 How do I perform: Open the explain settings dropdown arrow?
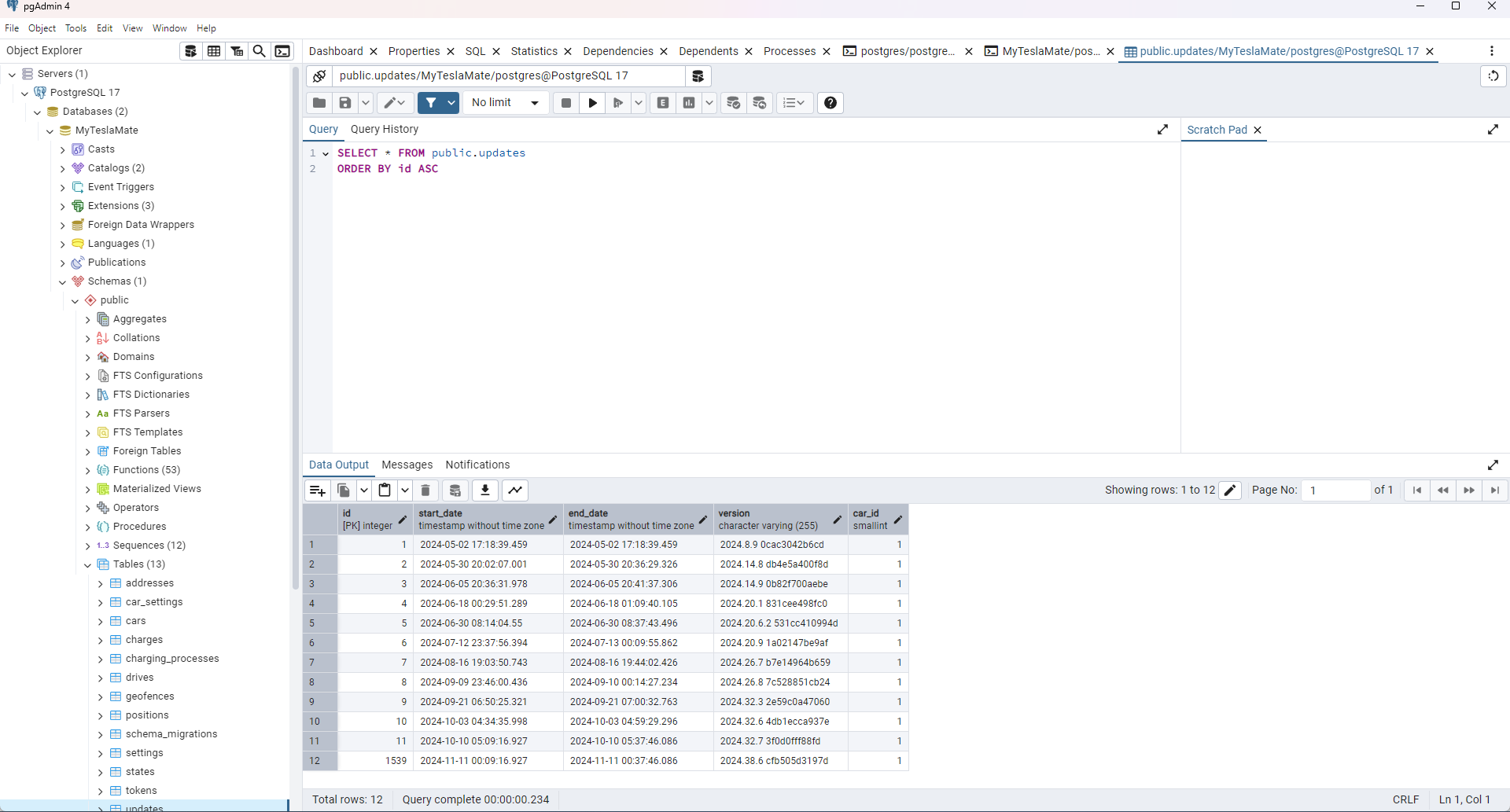point(709,103)
